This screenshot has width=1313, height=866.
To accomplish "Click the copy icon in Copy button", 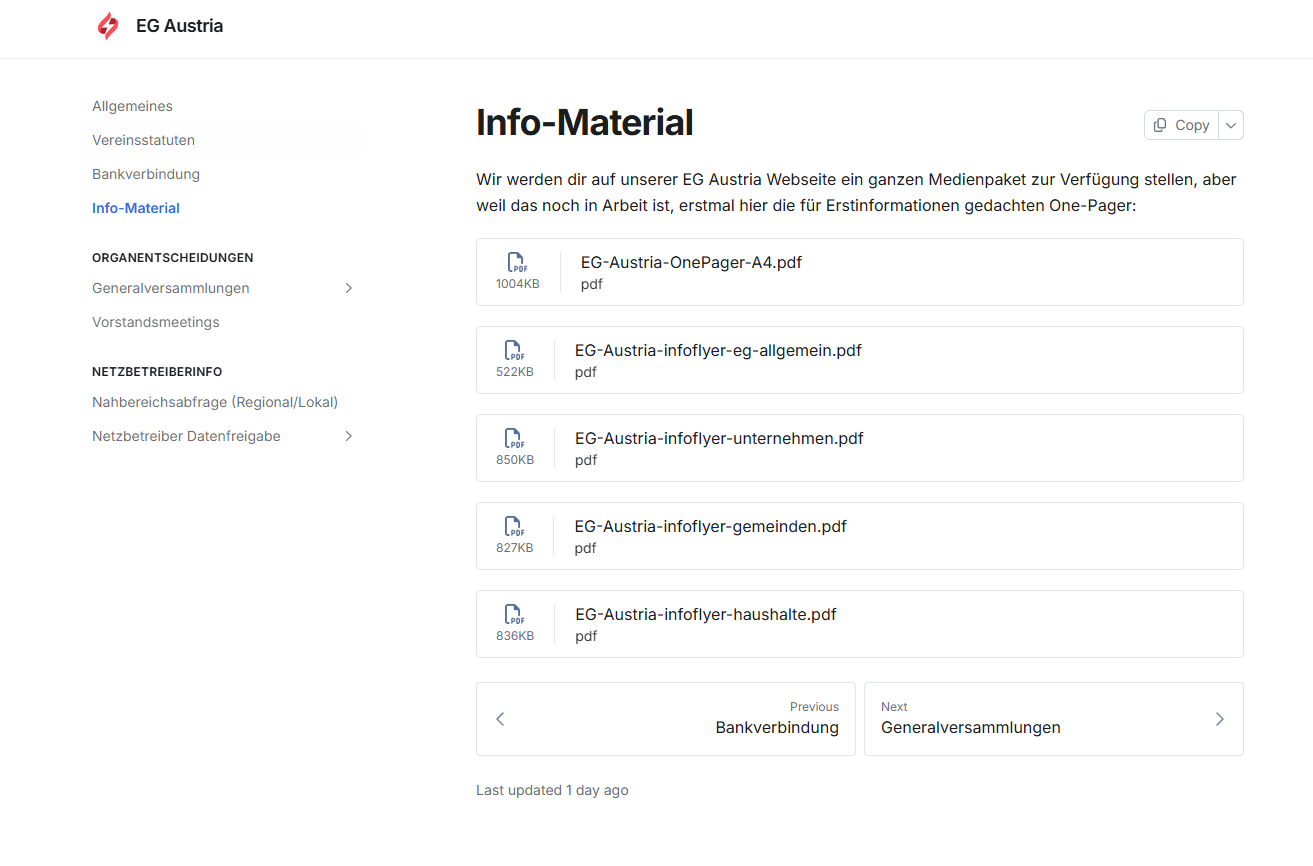I will pos(1160,125).
